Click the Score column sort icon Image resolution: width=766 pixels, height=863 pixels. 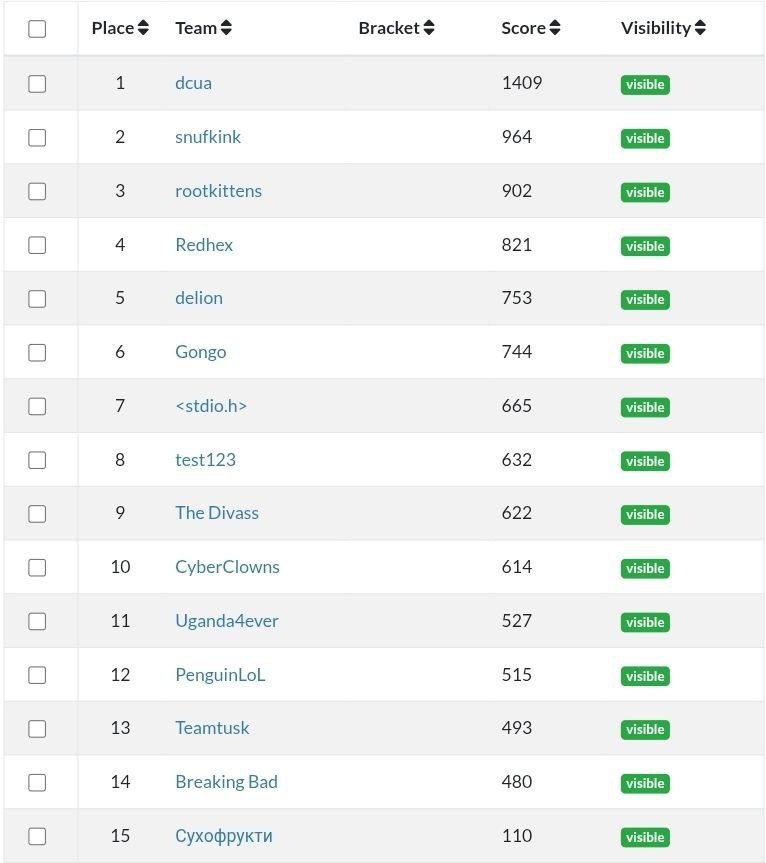tap(555, 28)
